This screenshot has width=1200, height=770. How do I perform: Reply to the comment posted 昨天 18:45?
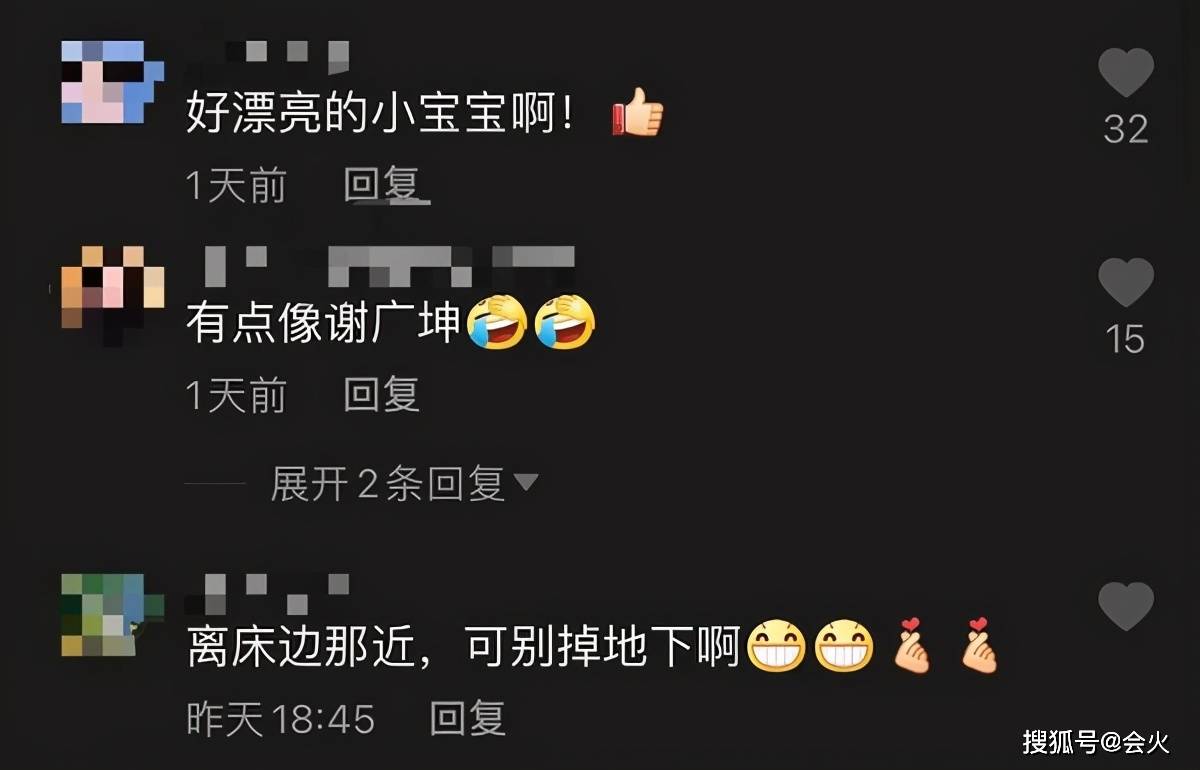click(x=467, y=718)
